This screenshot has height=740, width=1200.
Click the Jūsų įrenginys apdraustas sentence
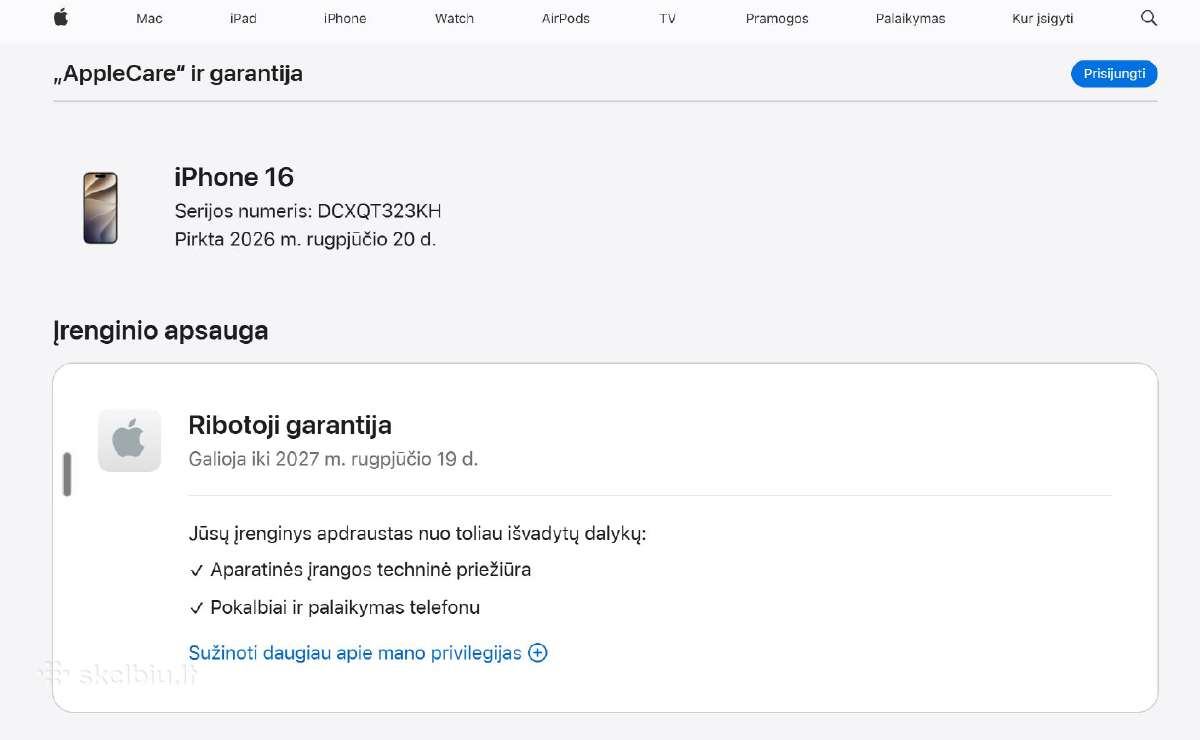[417, 534]
